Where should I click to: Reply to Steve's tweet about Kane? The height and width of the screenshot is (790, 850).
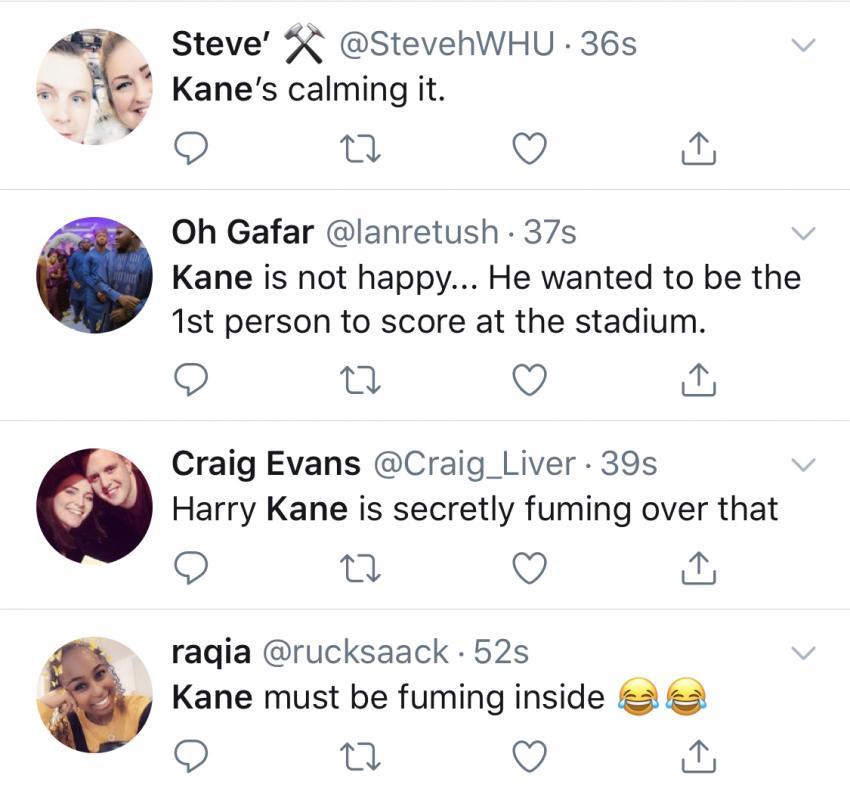pos(190,149)
